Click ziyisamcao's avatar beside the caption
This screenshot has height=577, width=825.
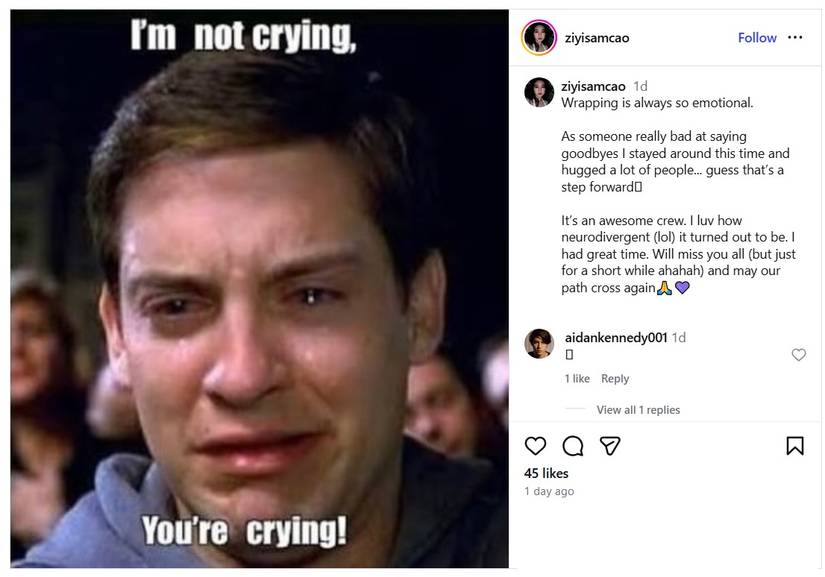point(539,92)
